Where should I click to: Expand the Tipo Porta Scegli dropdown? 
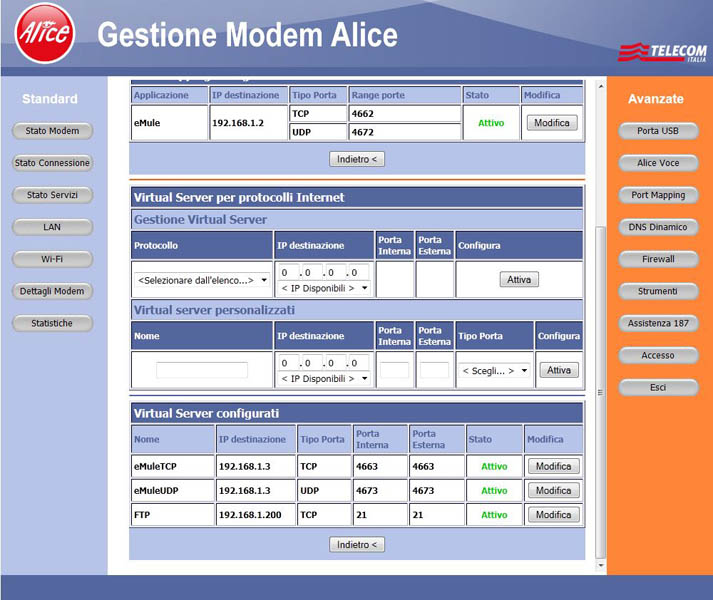[495, 371]
